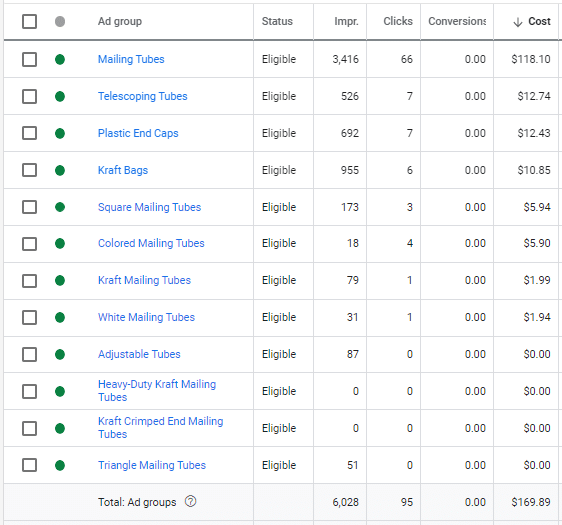The height and width of the screenshot is (525, 562).
Task: Open the Colored Mailing Tubes ad group
Action: pyautogui.click(x=151, y=243)
